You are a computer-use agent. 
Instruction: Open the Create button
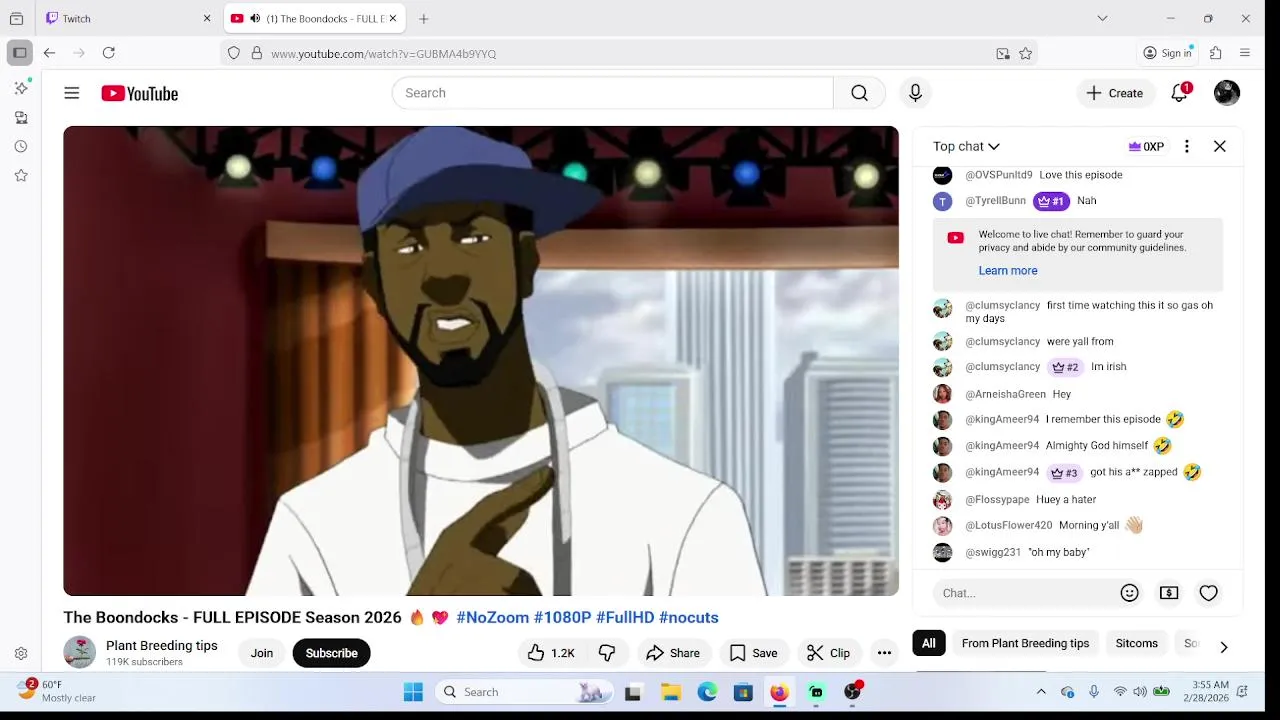[x=1115, y=93]
